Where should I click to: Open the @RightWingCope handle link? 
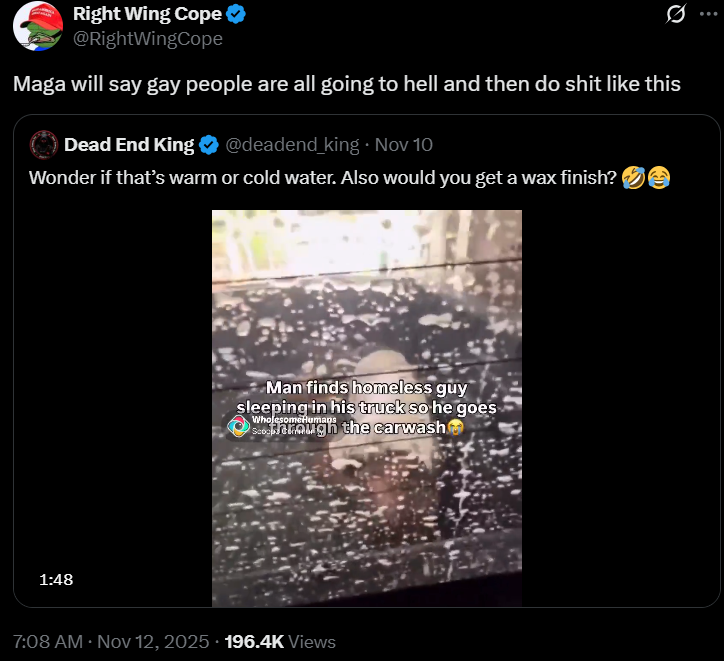pyautogui.click(x=148, y=38)
